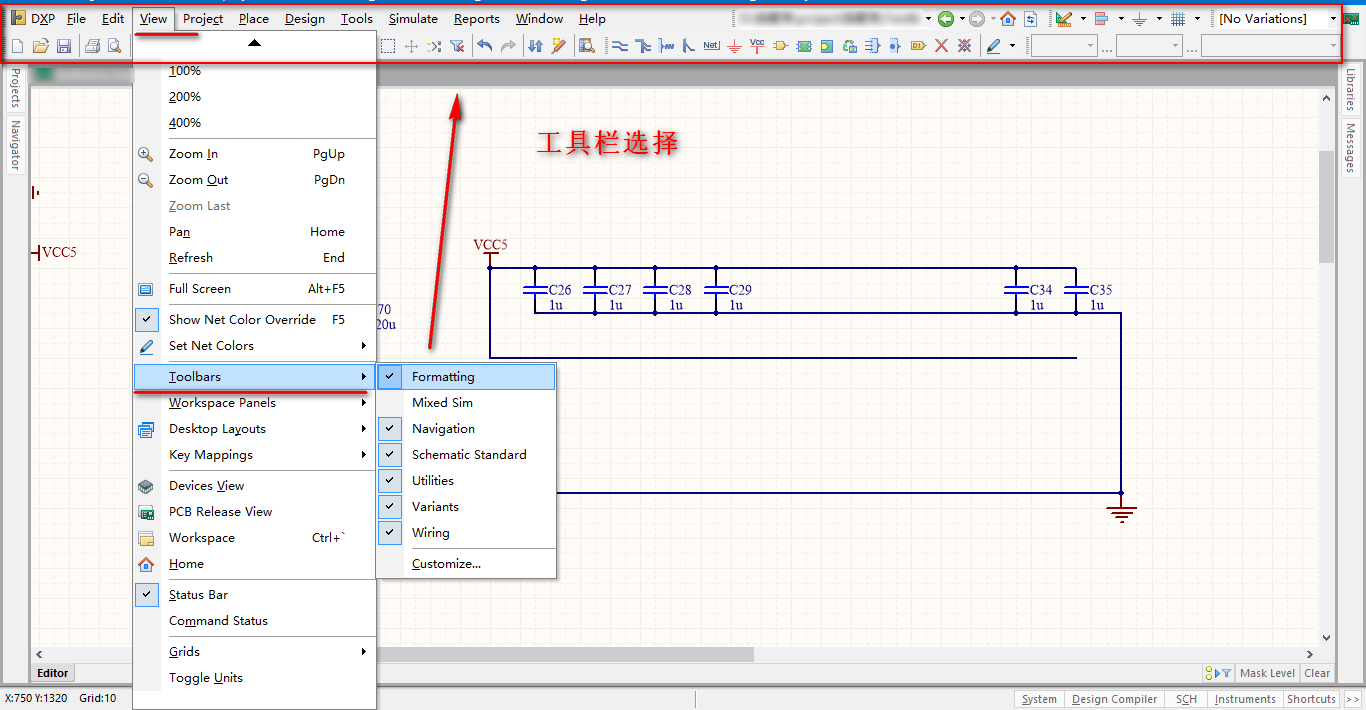Open the No Variations dropdown

1333,19
